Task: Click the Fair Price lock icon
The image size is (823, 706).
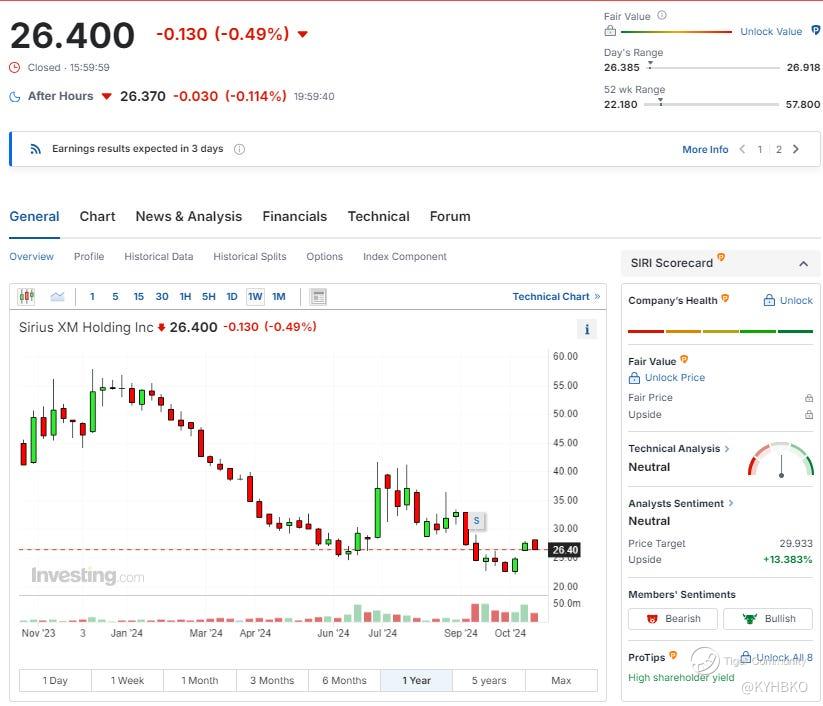Action: coord(809,398)
